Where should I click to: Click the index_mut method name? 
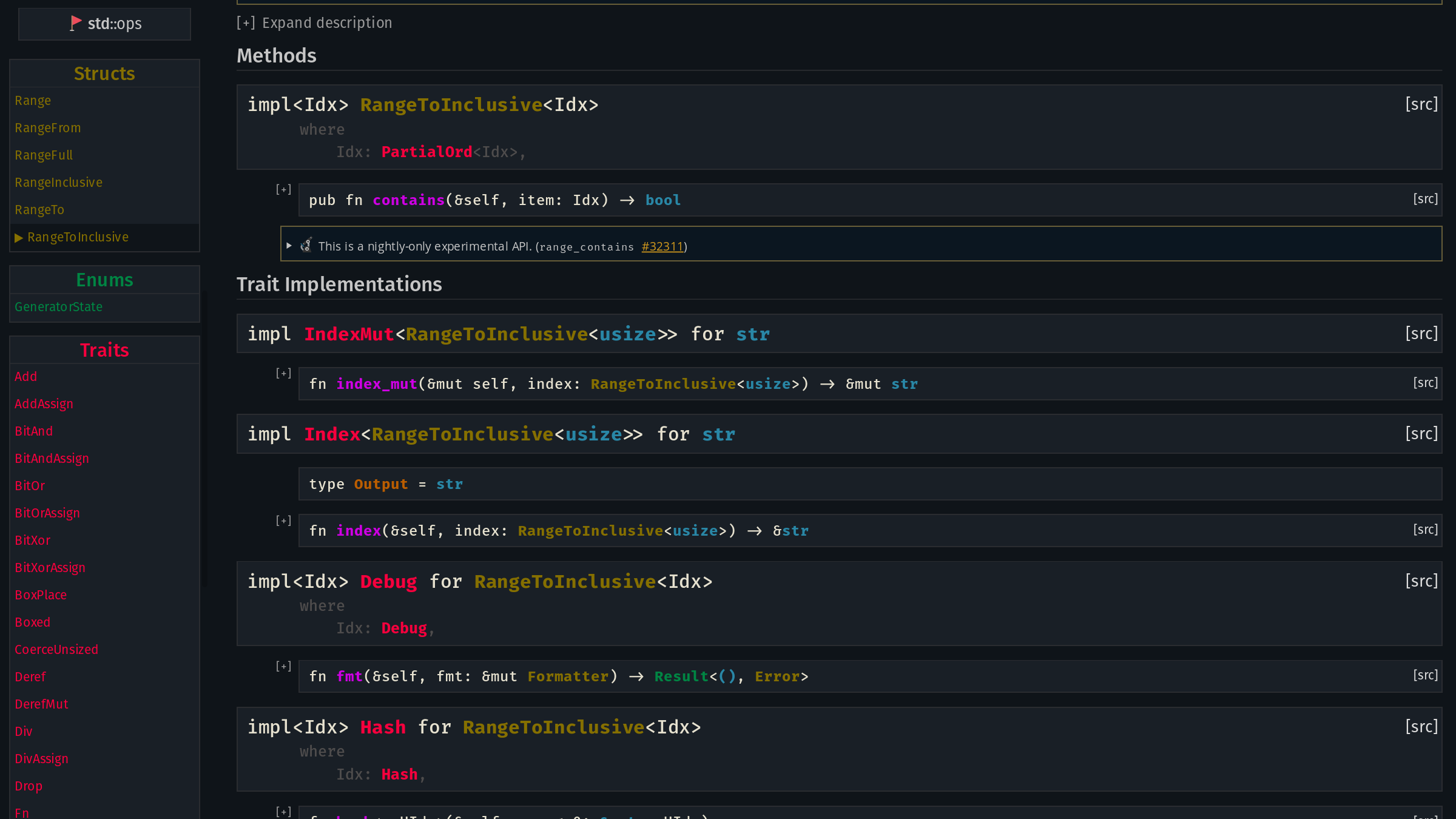[x=377, y=384]
